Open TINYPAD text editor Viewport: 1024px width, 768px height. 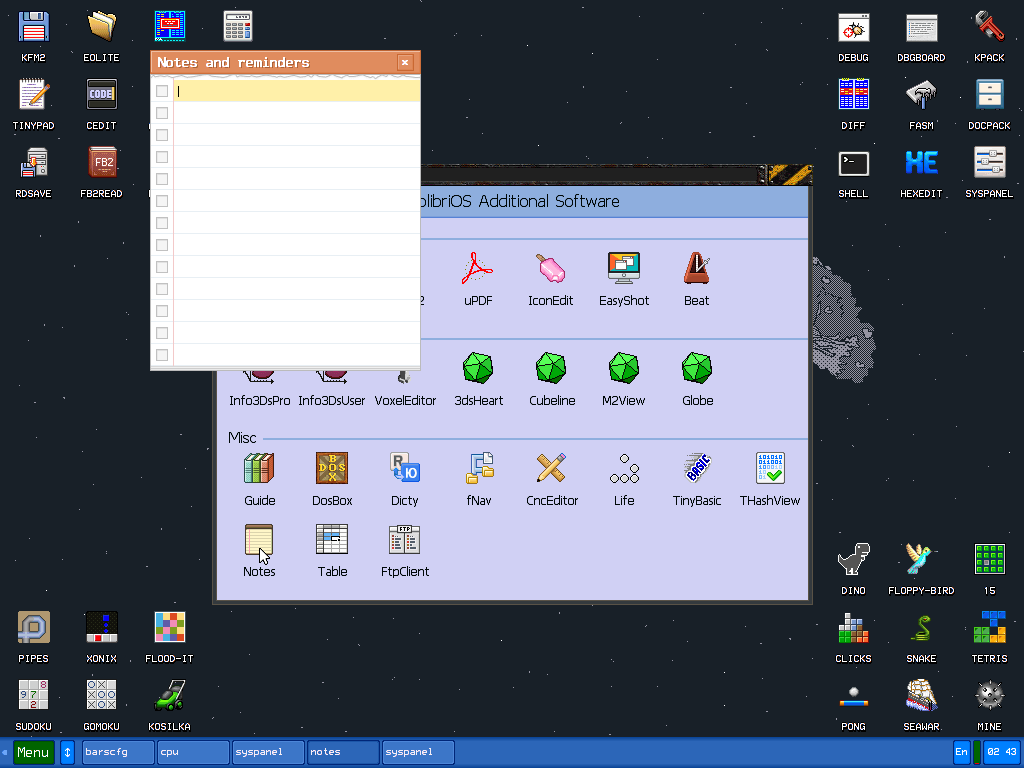[33, 95]
